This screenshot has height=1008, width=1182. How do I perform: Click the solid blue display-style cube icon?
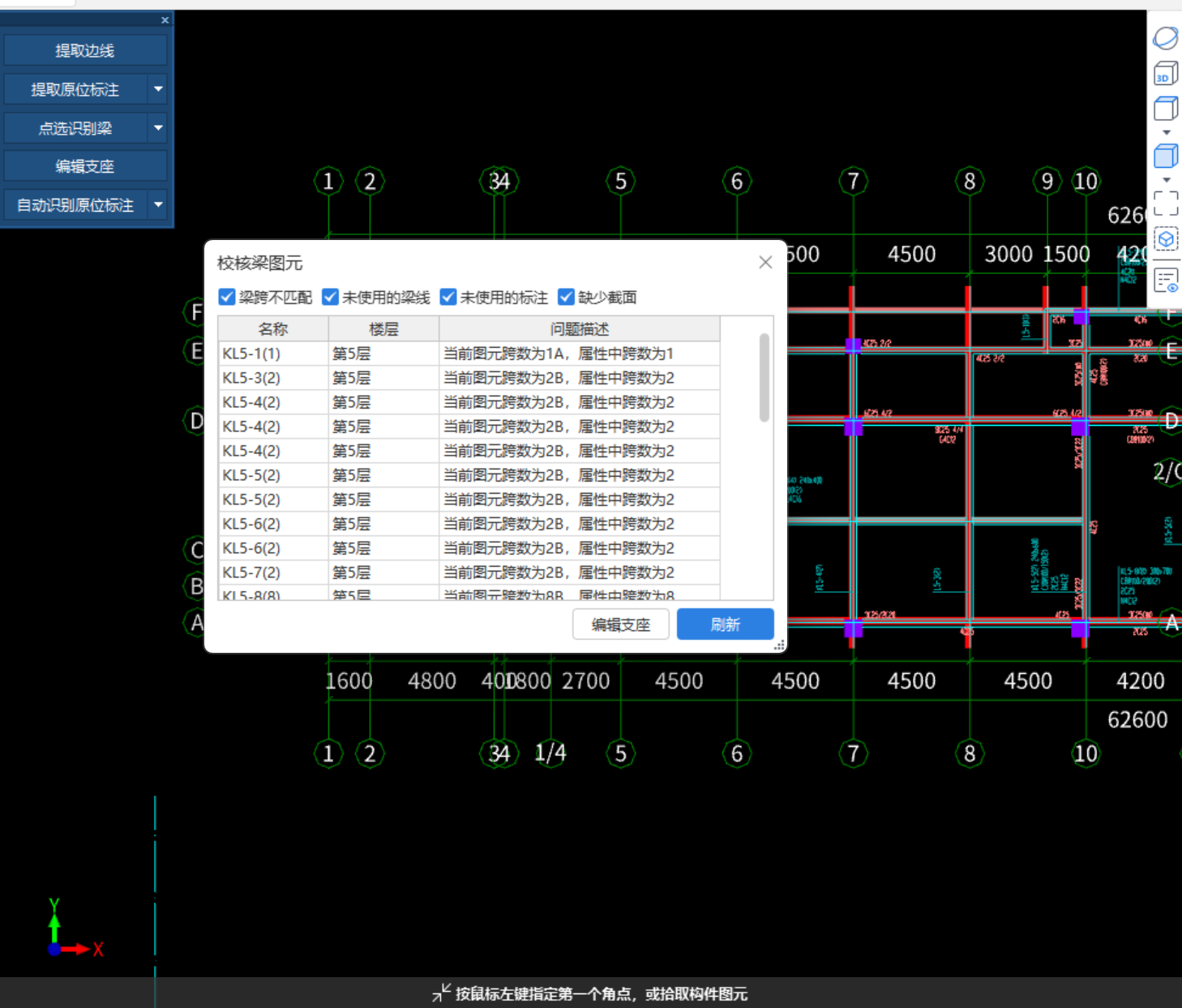[x=1165, y=156]
